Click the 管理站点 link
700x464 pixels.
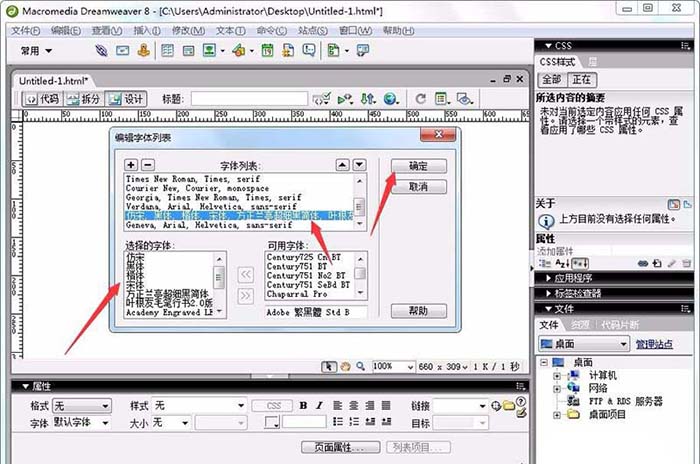[654, 344]
